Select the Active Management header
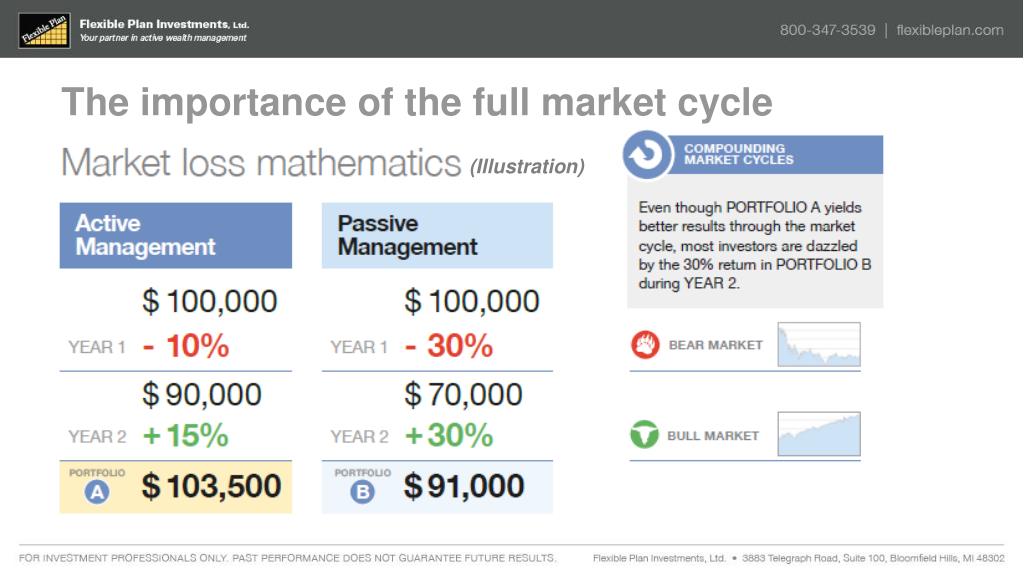The width and height of the screenshot is (1024, 576). (176, 235)
